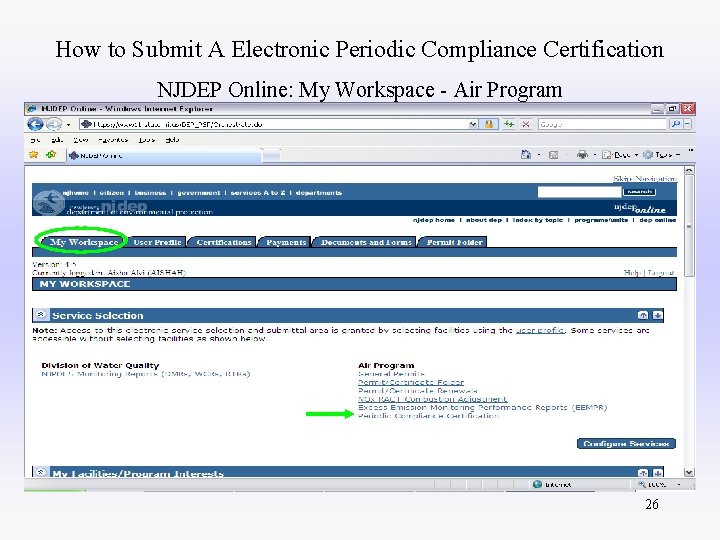Viewport: 720px width, 540px height.
Task: Open the Tools dropdown in command bar
Action: 661,155
